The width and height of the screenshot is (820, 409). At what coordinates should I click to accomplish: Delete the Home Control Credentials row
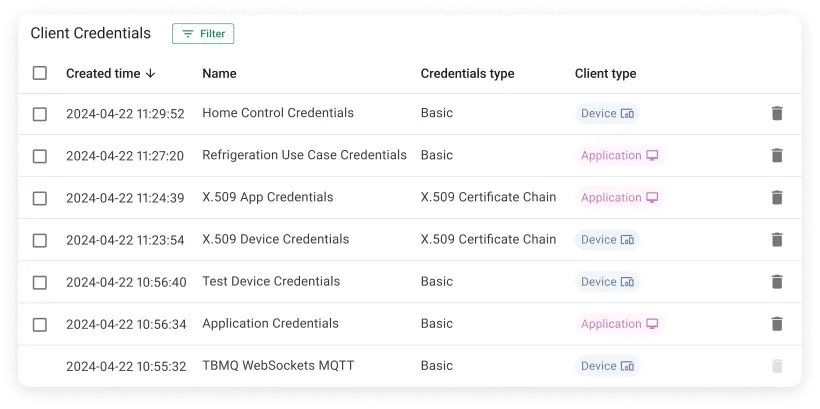(x=776, y=114)
